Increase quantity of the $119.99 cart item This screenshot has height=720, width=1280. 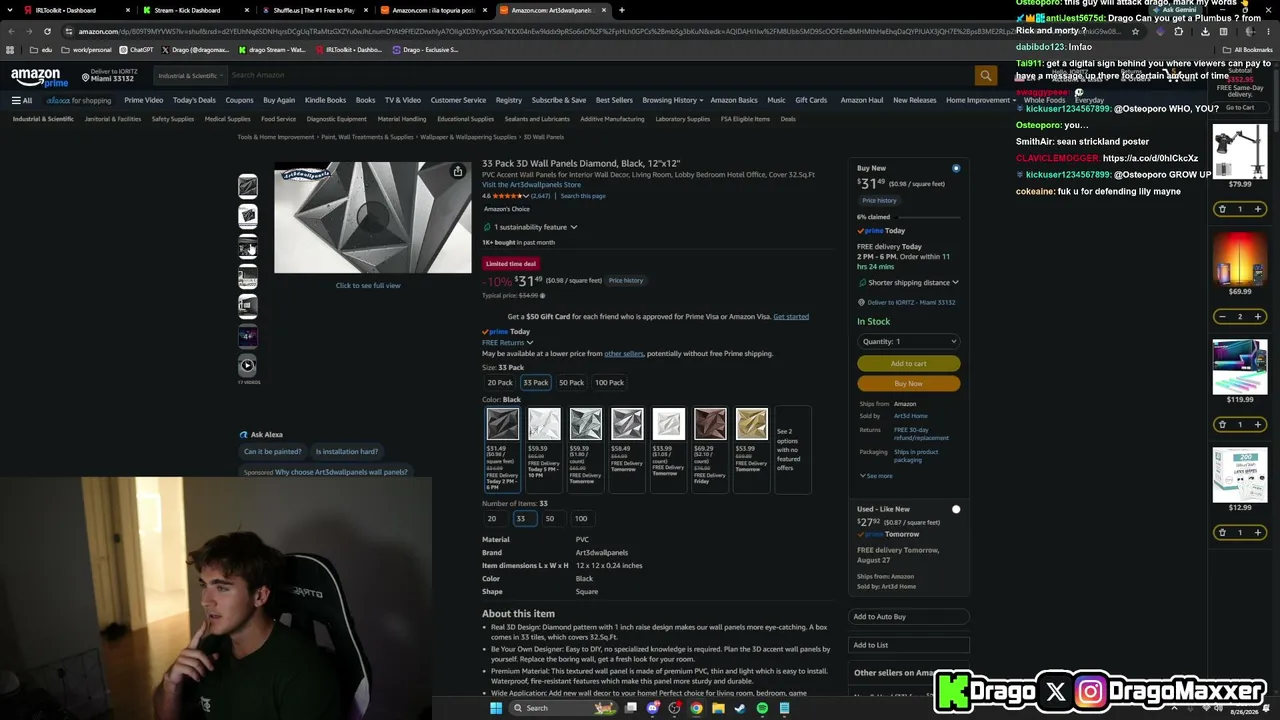(x=1258, y=425)
